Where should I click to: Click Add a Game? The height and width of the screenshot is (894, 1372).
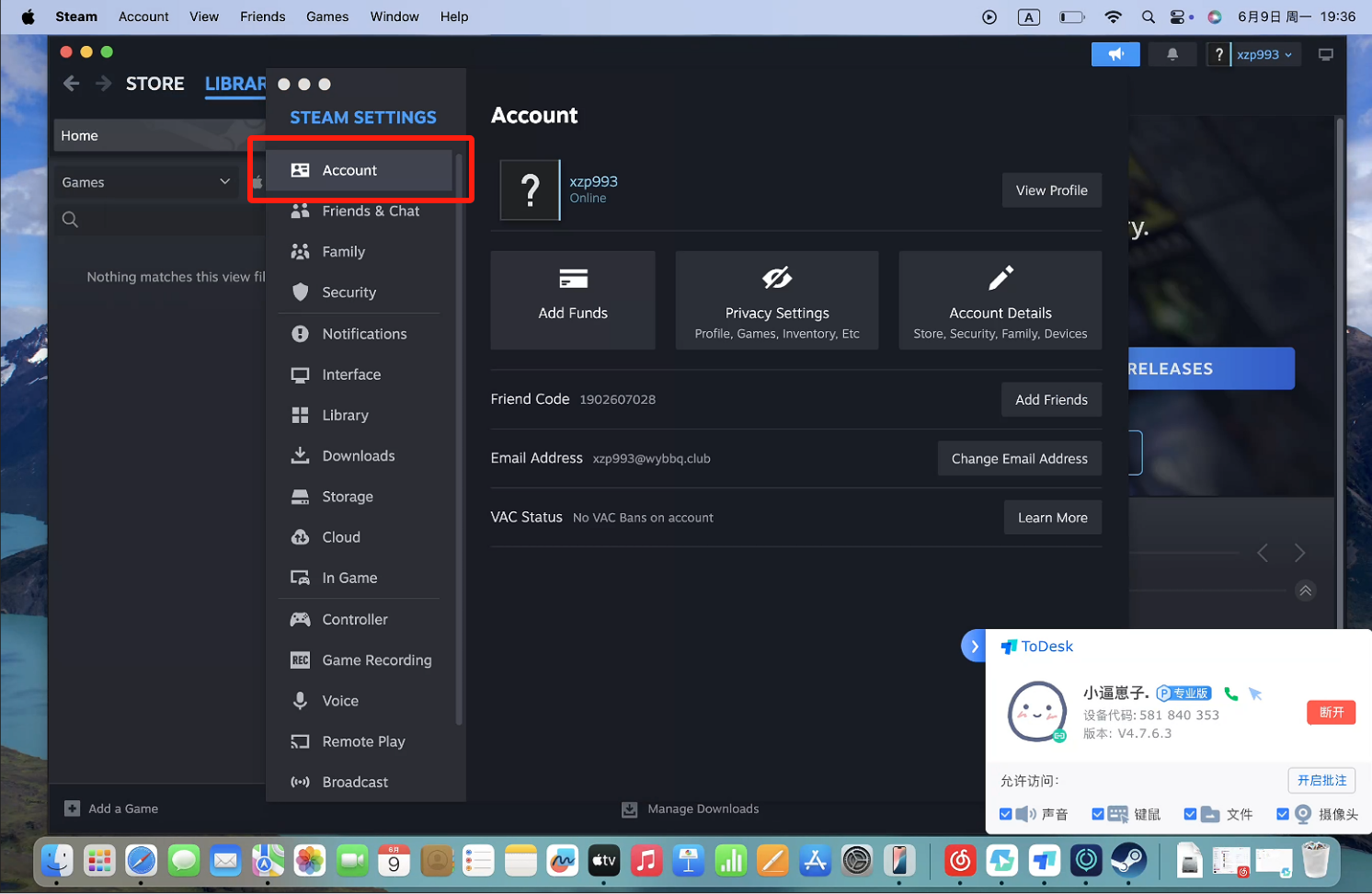tap(111, 808)
